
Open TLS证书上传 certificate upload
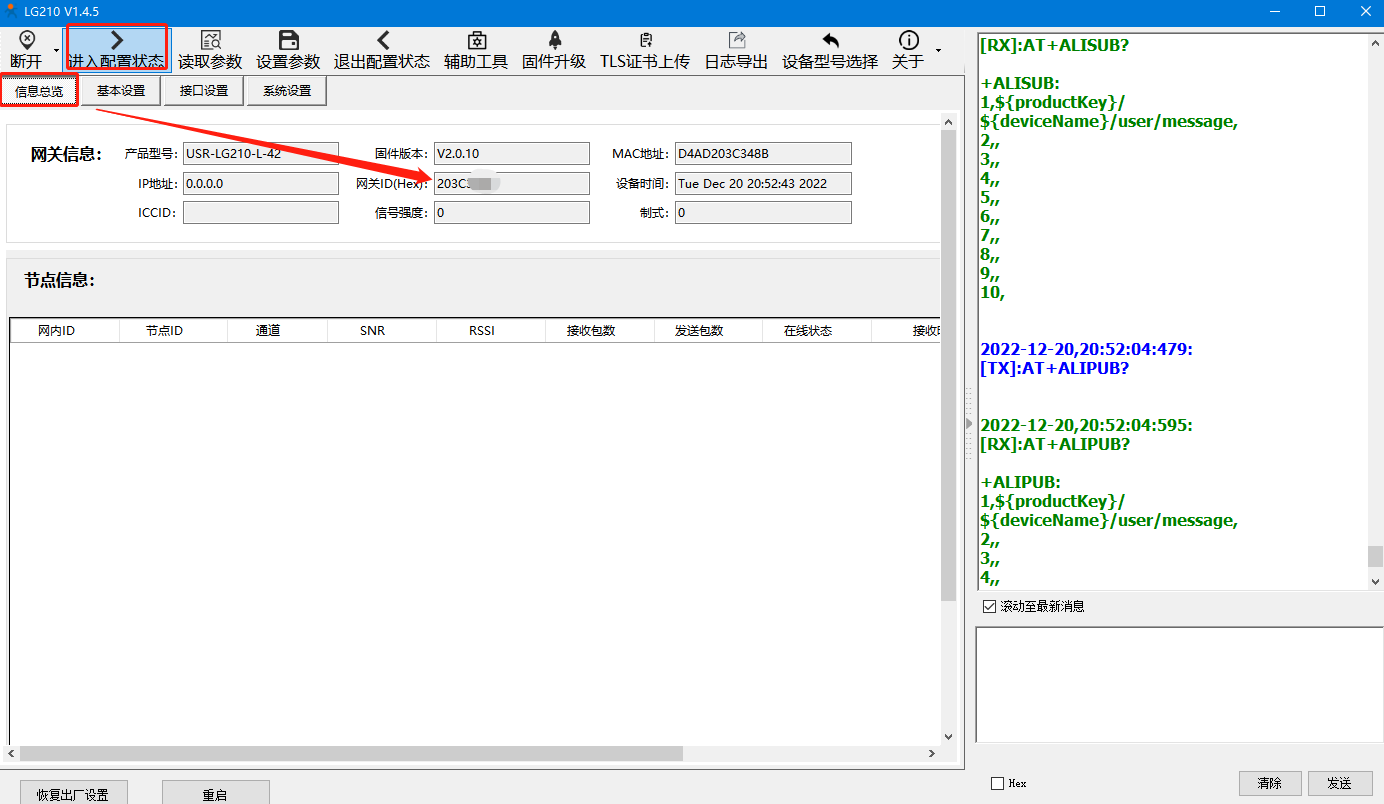645,40
